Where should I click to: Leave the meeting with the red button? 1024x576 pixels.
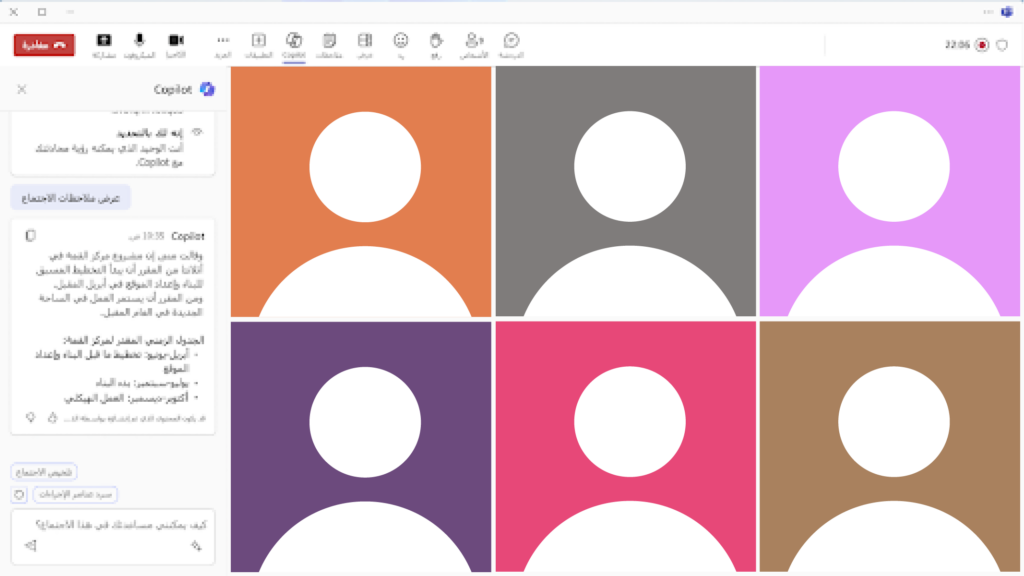pos(44,45)
